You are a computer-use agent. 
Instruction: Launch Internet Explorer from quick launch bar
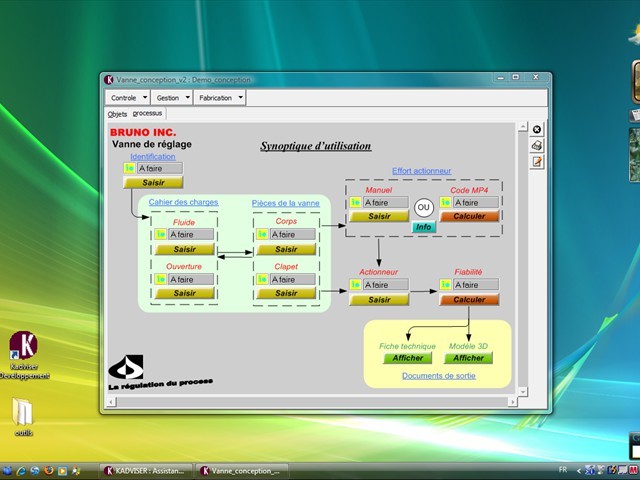(x=21, y=471)
